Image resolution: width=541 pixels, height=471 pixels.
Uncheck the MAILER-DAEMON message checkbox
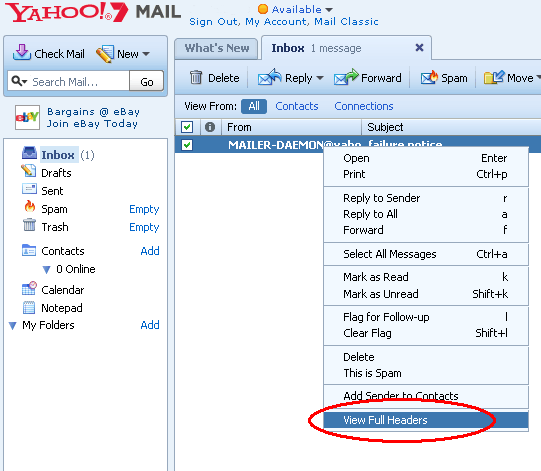coord(187,145)
